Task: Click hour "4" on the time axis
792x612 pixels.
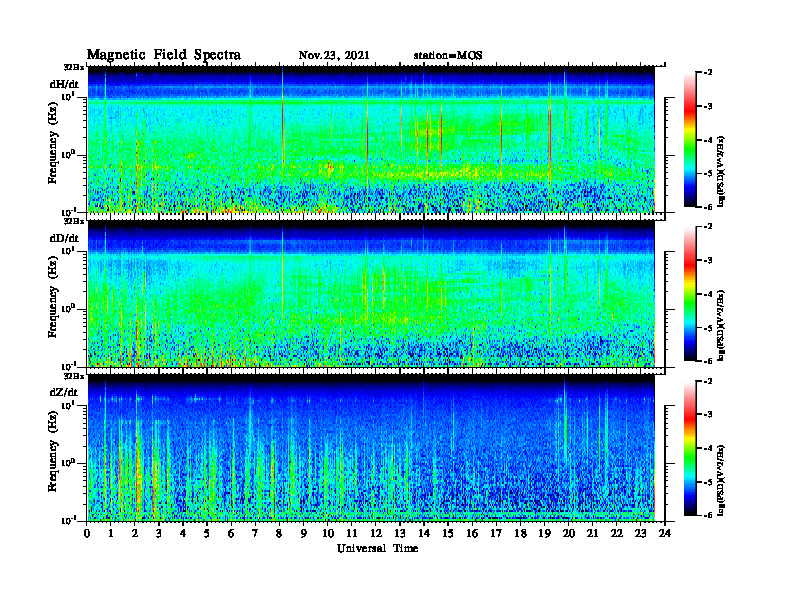Action: pos(183,534)
